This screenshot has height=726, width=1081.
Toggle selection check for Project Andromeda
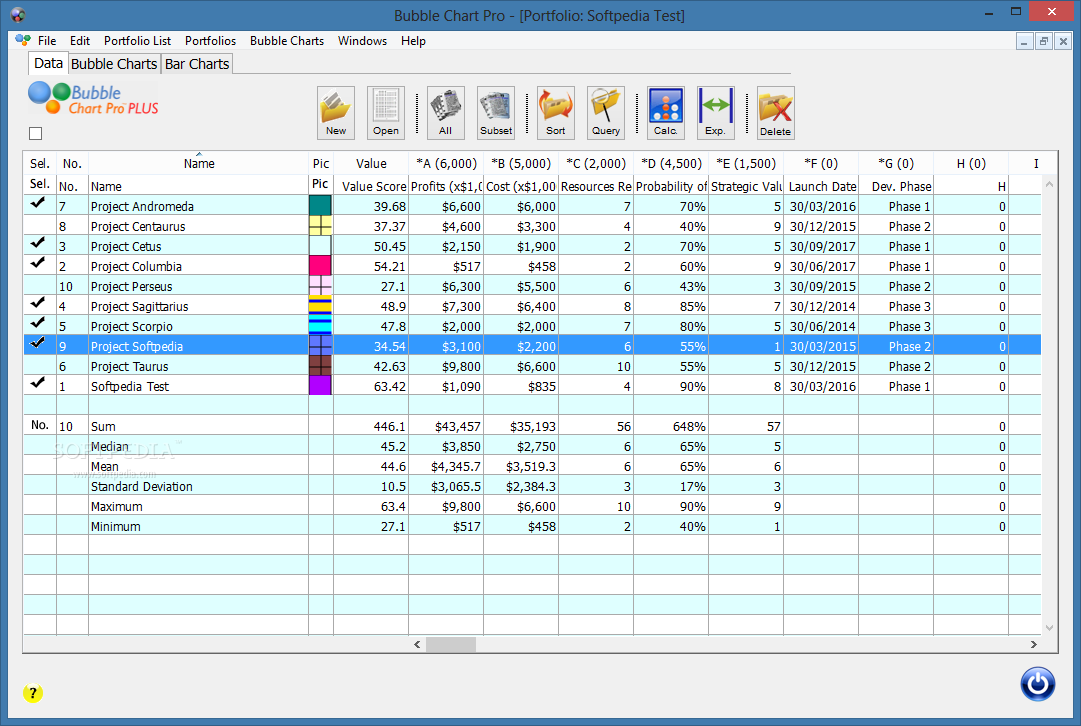pyautogui.click(x=39, y=205)
